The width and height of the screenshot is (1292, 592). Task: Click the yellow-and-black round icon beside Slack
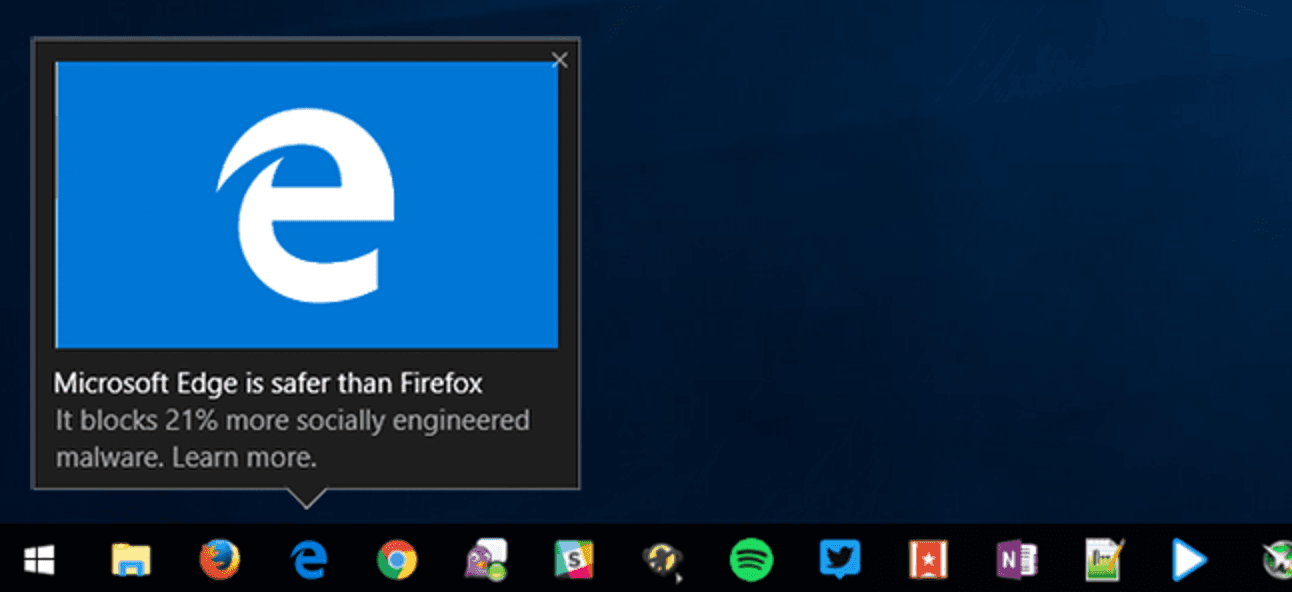point(662,562)
